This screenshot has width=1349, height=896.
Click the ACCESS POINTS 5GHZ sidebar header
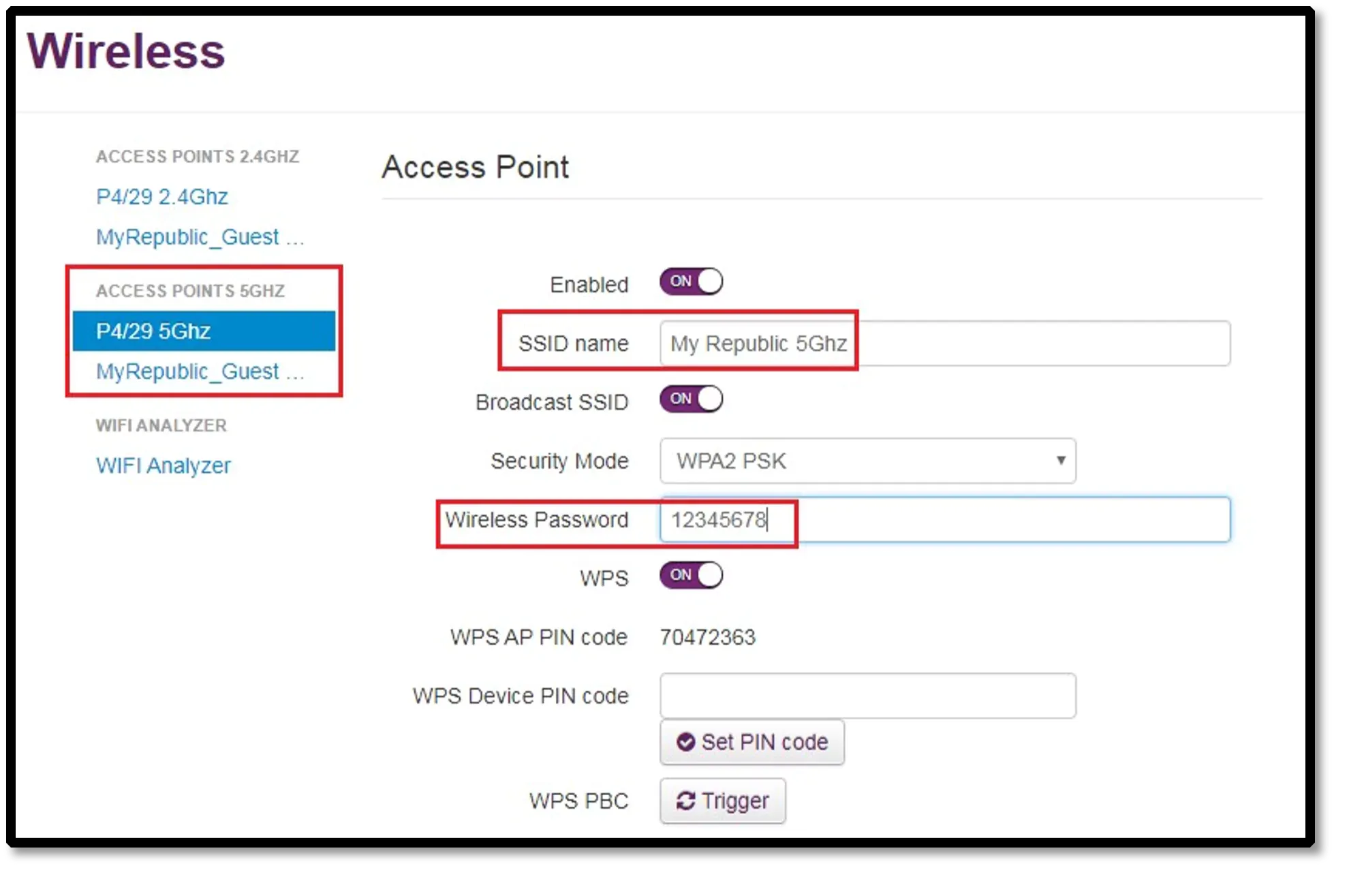[190, 291]
